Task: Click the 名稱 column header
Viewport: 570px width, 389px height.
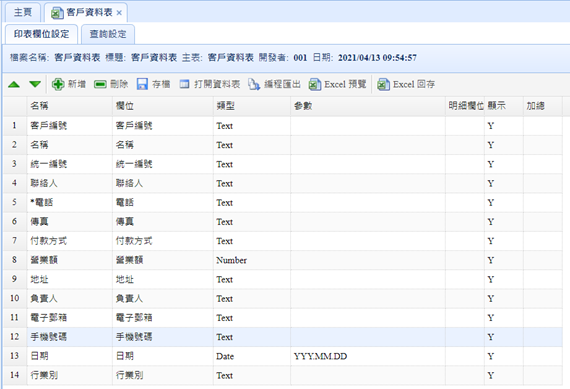Action: coord(70,106)
